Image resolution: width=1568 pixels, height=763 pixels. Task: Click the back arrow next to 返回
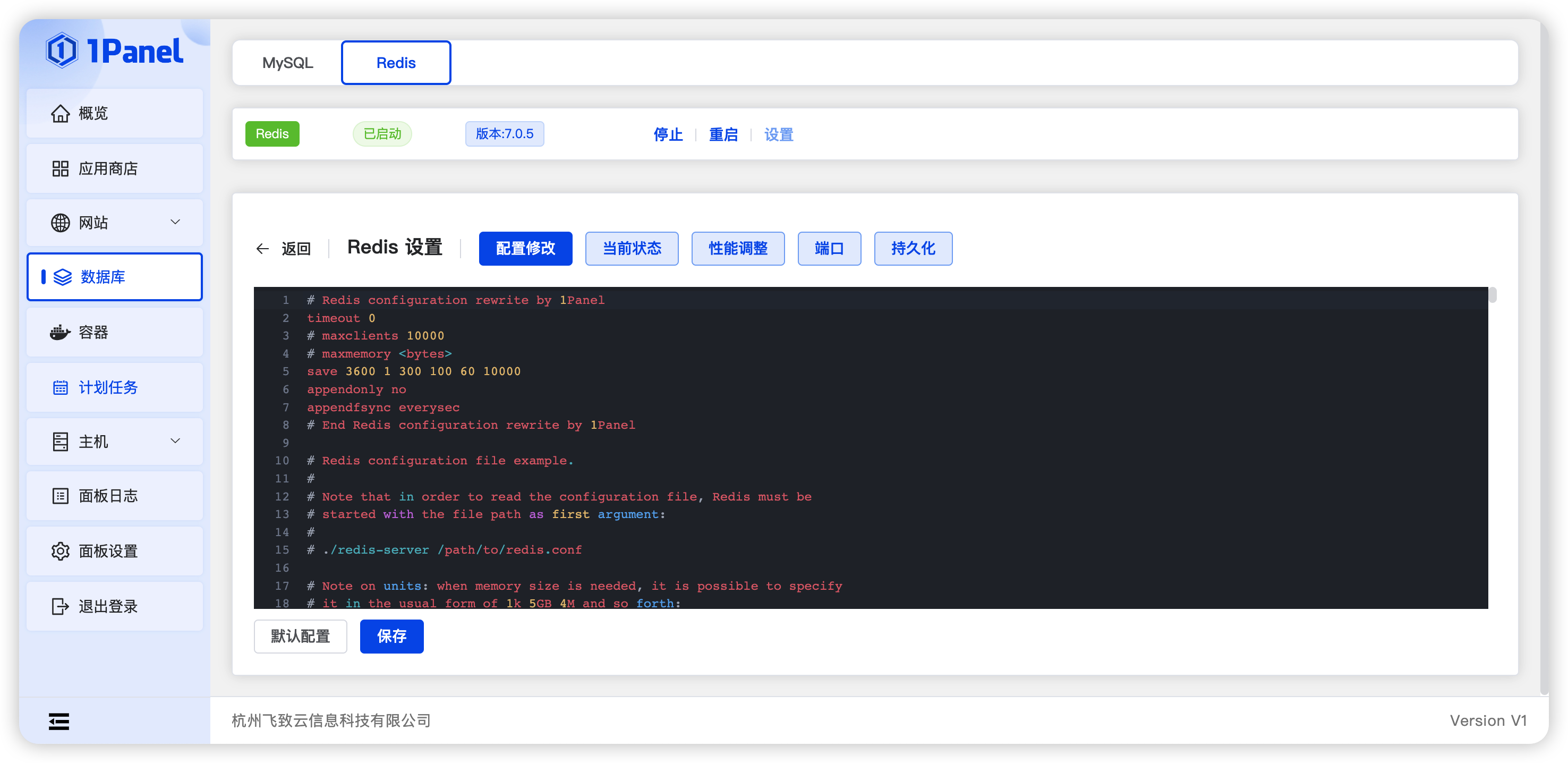pyautogui.click(x=262, y=249)
